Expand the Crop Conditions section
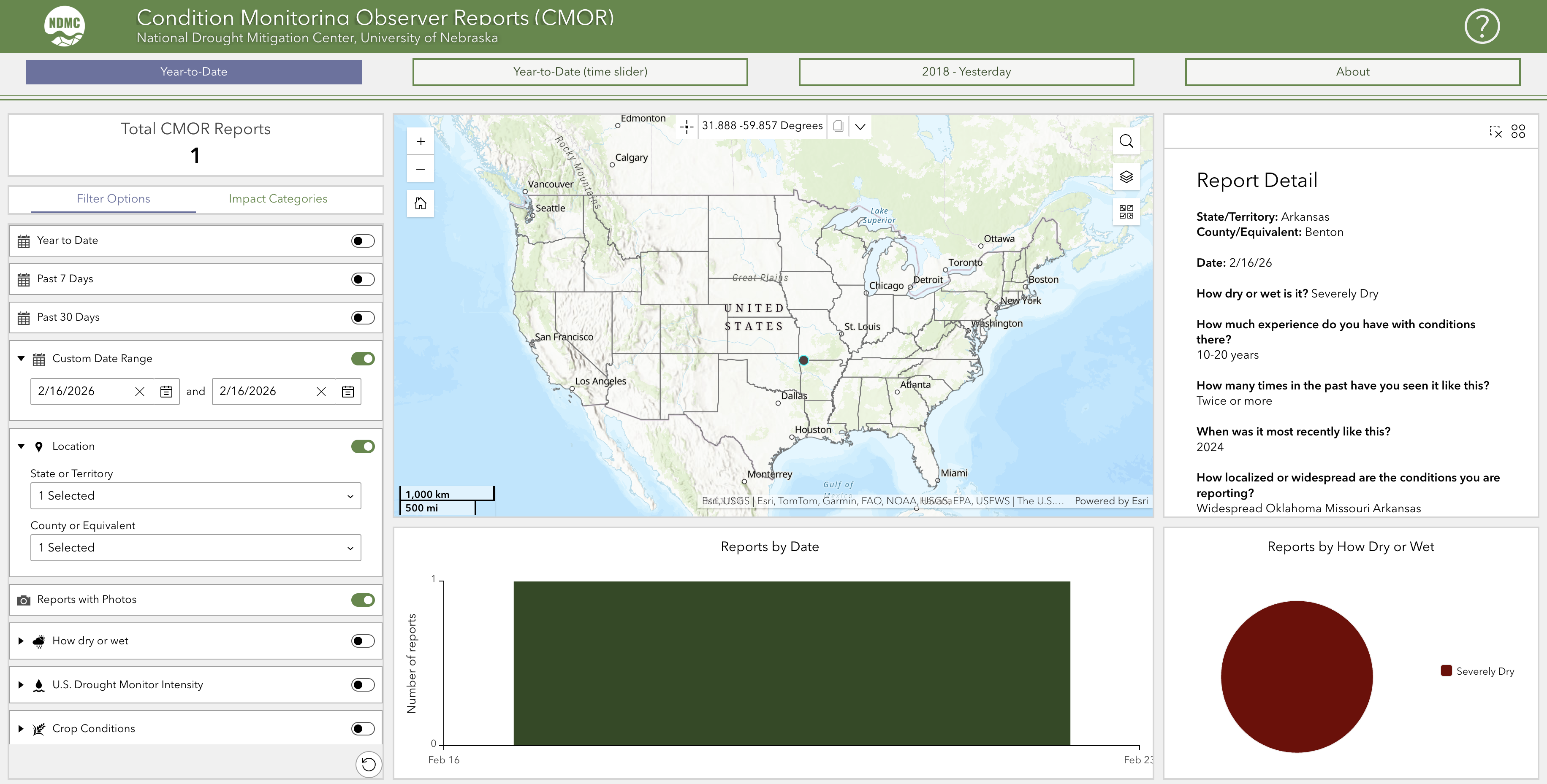 [x=21, y=729]
